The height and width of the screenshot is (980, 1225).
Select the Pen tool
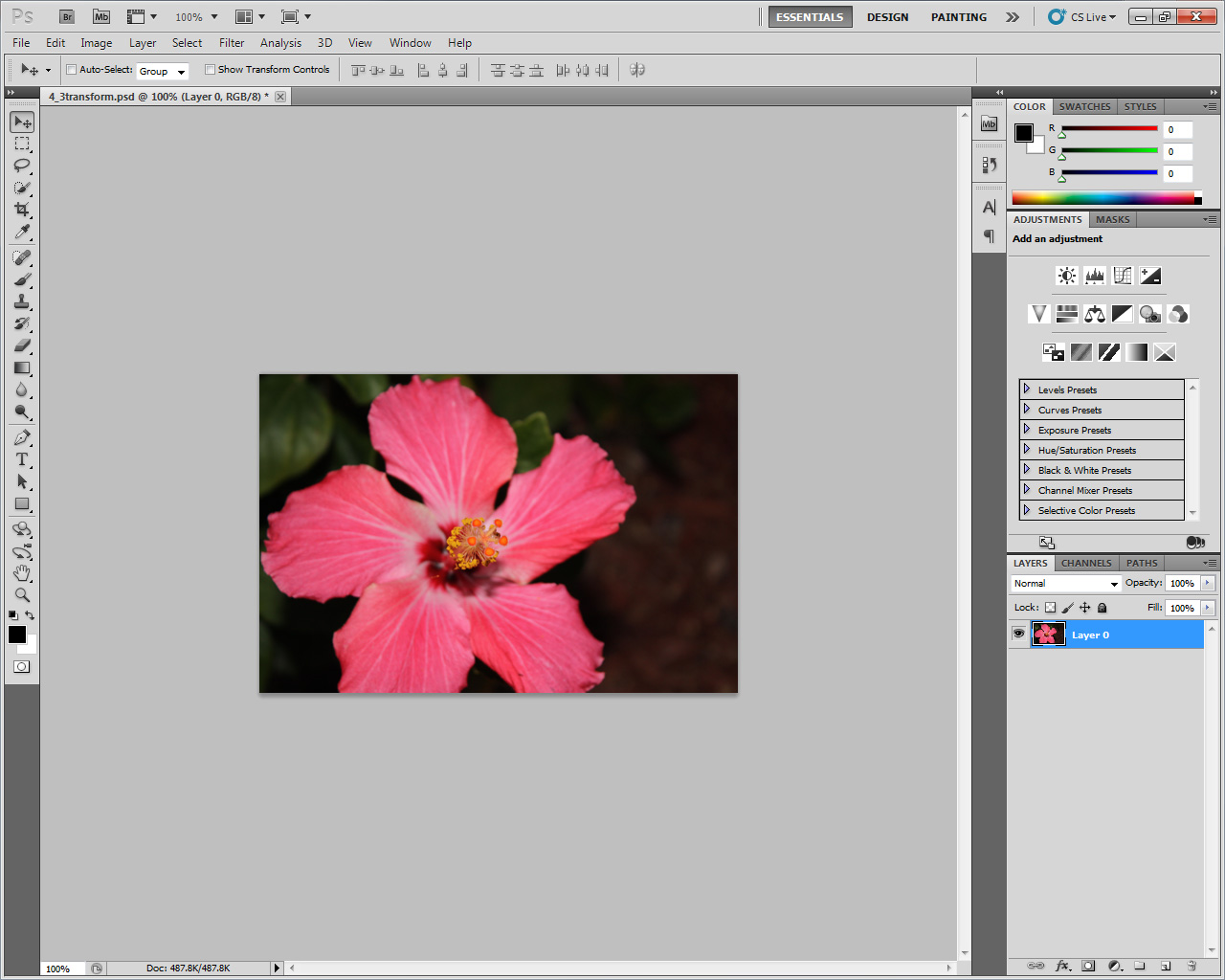(x=22, y=437)
